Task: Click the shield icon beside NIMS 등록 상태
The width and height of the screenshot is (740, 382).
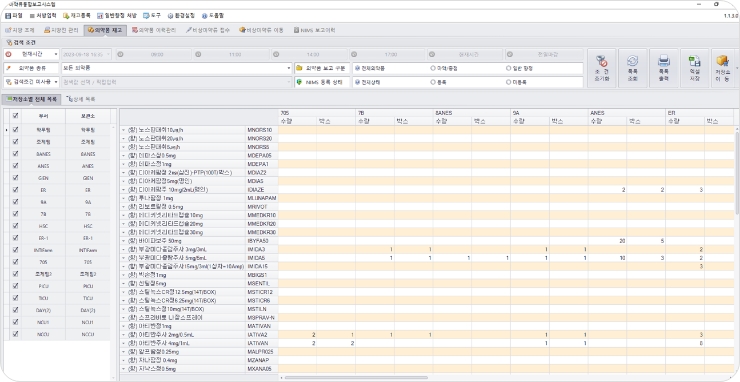Action: tap(299, 82)
